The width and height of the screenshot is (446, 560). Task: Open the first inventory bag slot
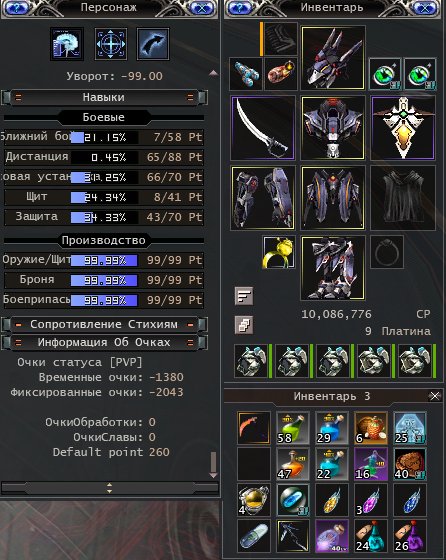coord(251,361)
